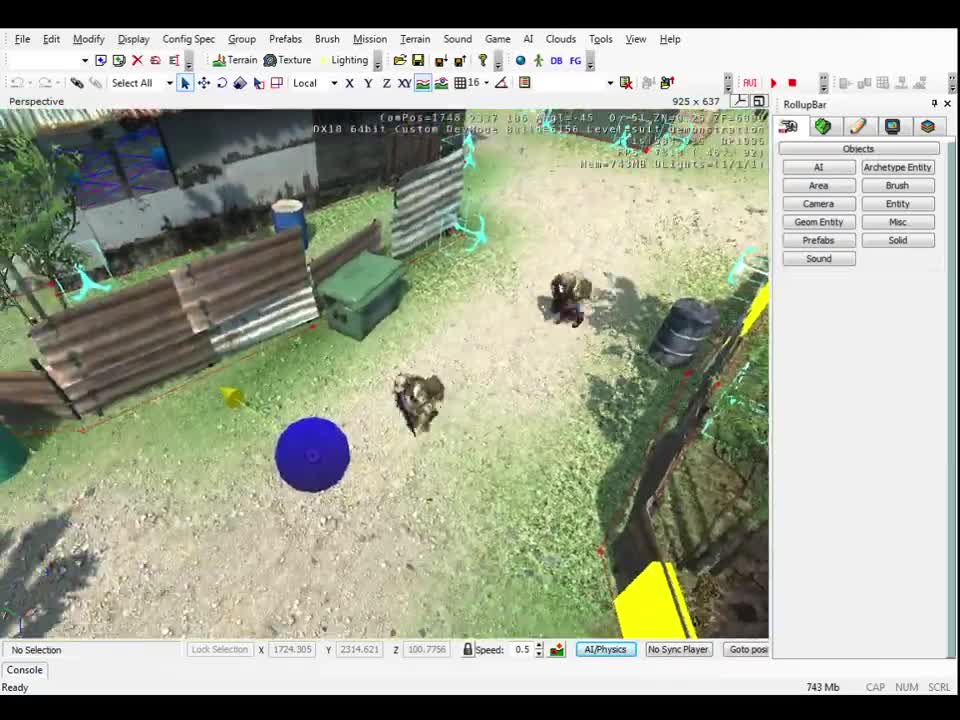The width and height of the screenshot is (960, 720).
Task: Activate the Rotate tool
Action: pyautogui.click(x=222, y=83)
